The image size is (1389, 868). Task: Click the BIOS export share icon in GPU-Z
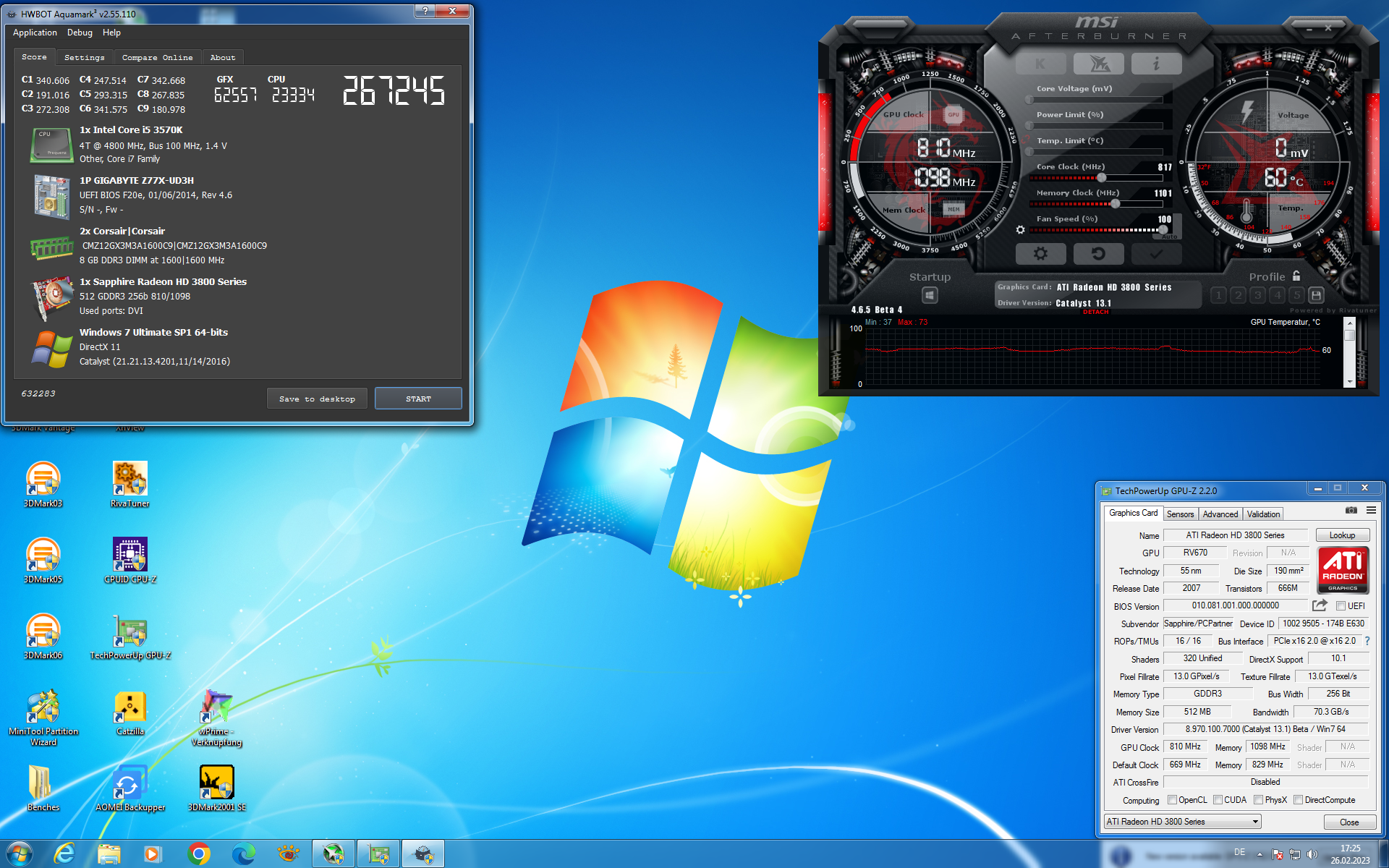(1320, 605)
